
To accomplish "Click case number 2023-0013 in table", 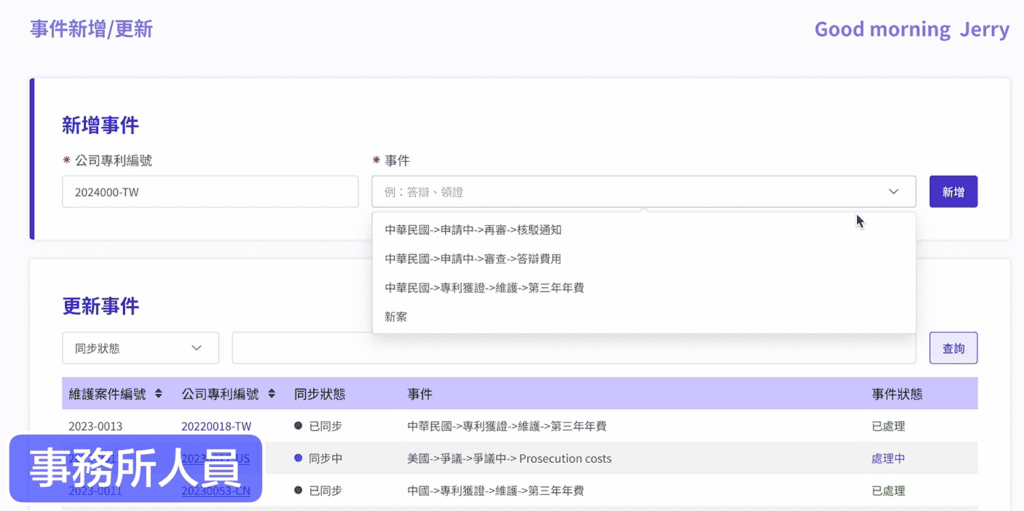I will 95,426.
